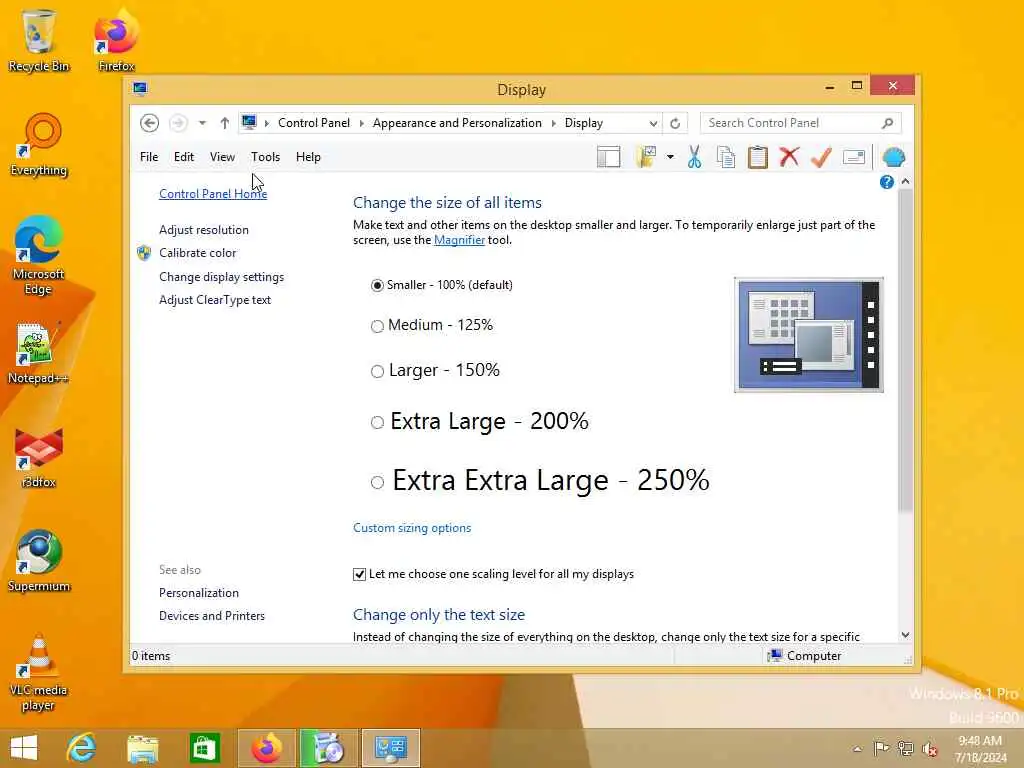Screen dimensions: 1024x768
Task: Click the blue shell toolbar icon
Action: tap(893, 157)
